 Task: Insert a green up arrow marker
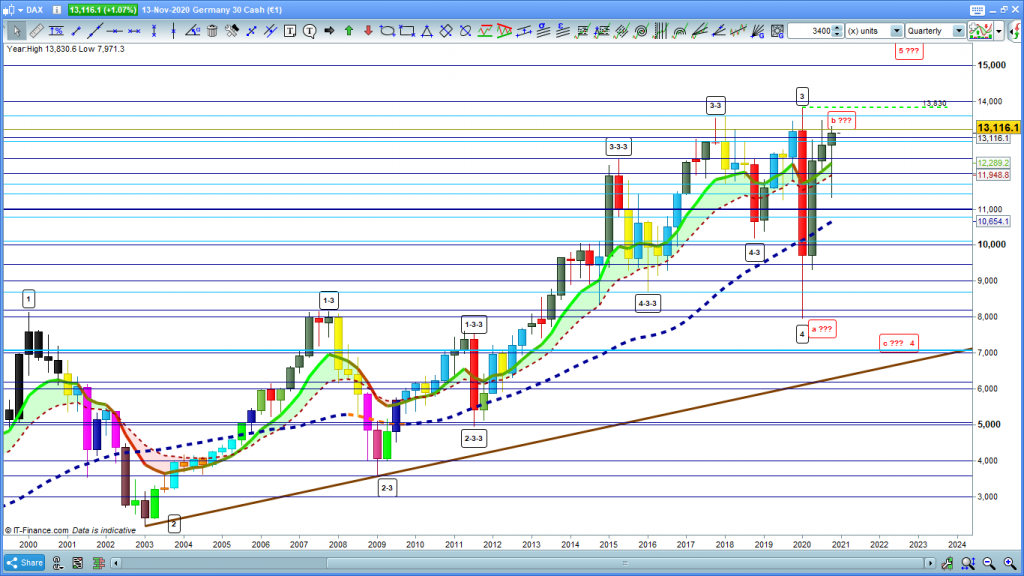pos(348,31)
